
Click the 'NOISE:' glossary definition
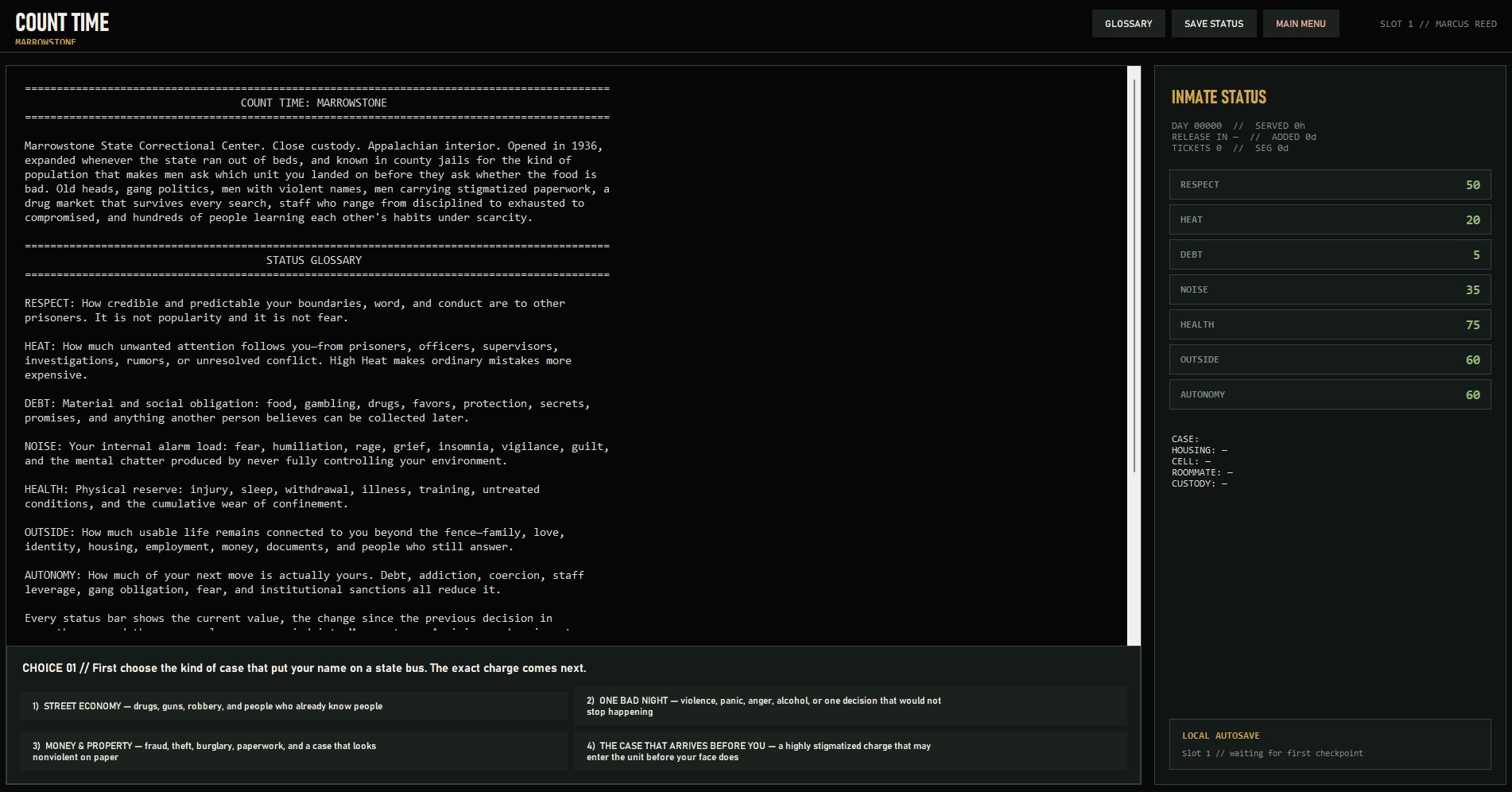317,453
